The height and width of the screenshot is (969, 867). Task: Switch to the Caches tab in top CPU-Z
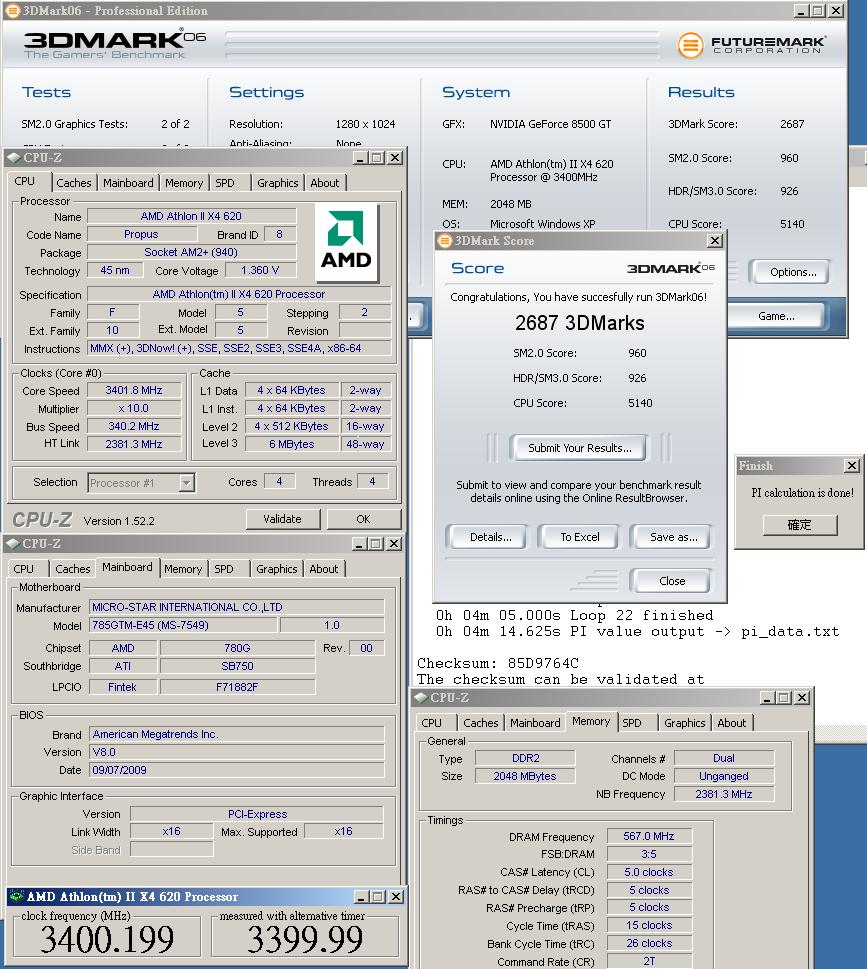73,183
